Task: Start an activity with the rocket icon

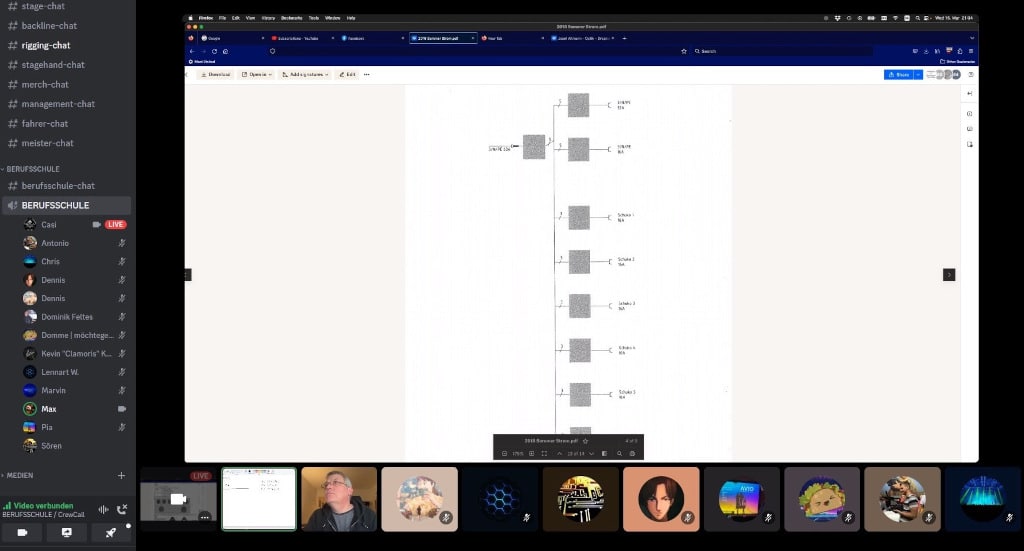Action: (x=111, y=533)
